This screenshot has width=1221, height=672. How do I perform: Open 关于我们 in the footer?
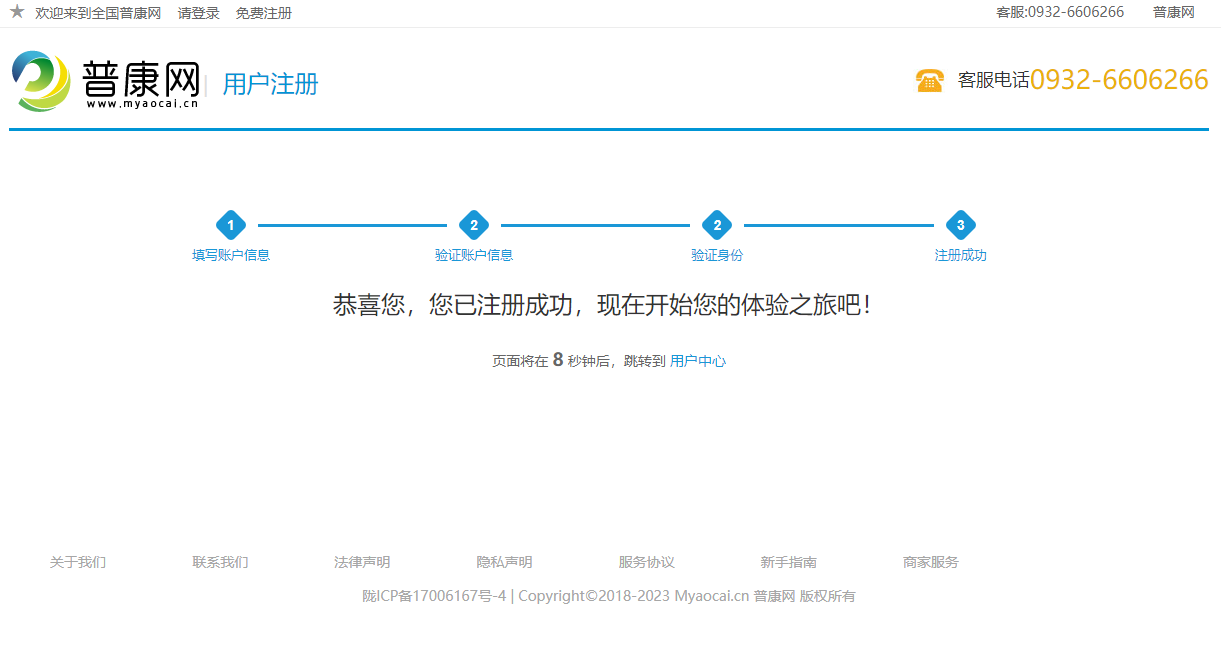[78, 562]
